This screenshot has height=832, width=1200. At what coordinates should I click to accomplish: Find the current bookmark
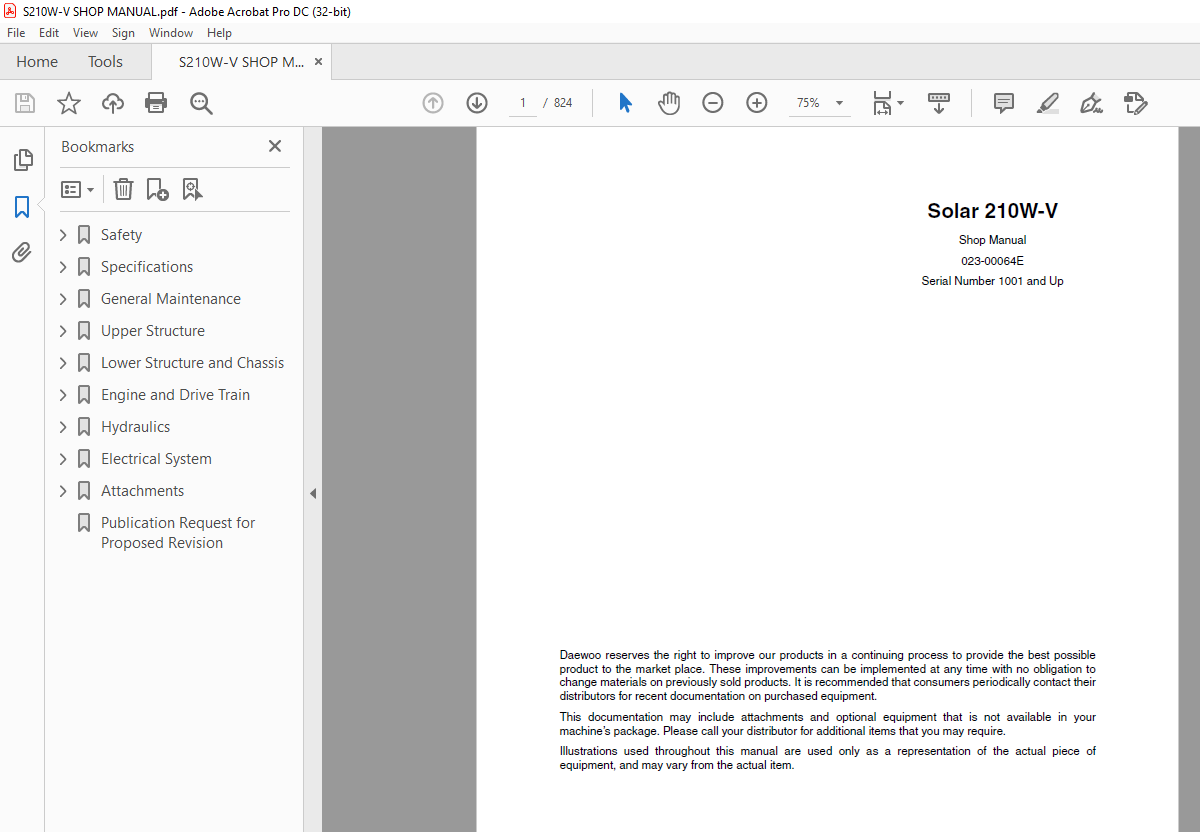coord(192,189)
